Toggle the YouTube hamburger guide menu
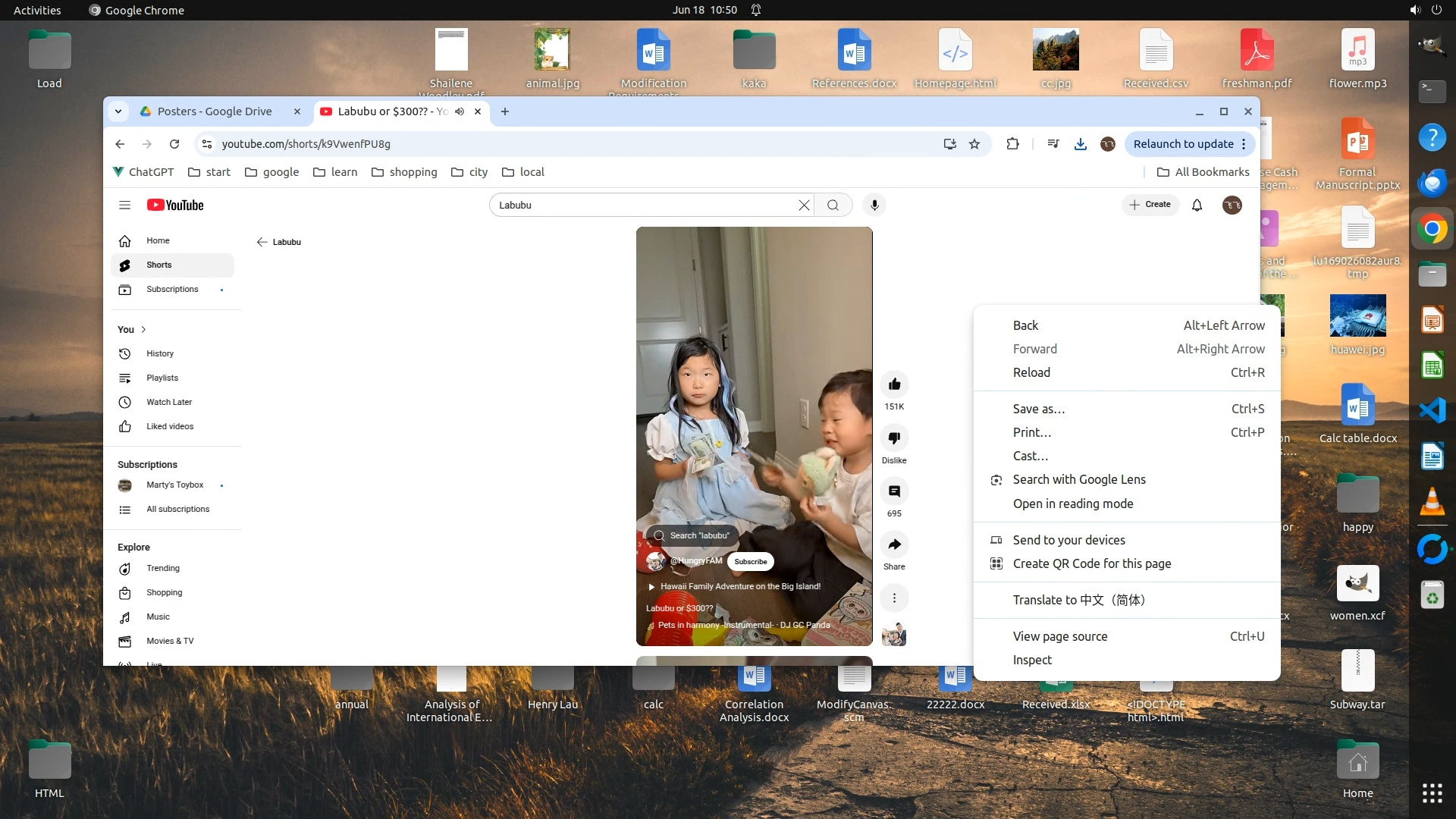The height and width of the screenshot is (819, 1456). [125, 205]
